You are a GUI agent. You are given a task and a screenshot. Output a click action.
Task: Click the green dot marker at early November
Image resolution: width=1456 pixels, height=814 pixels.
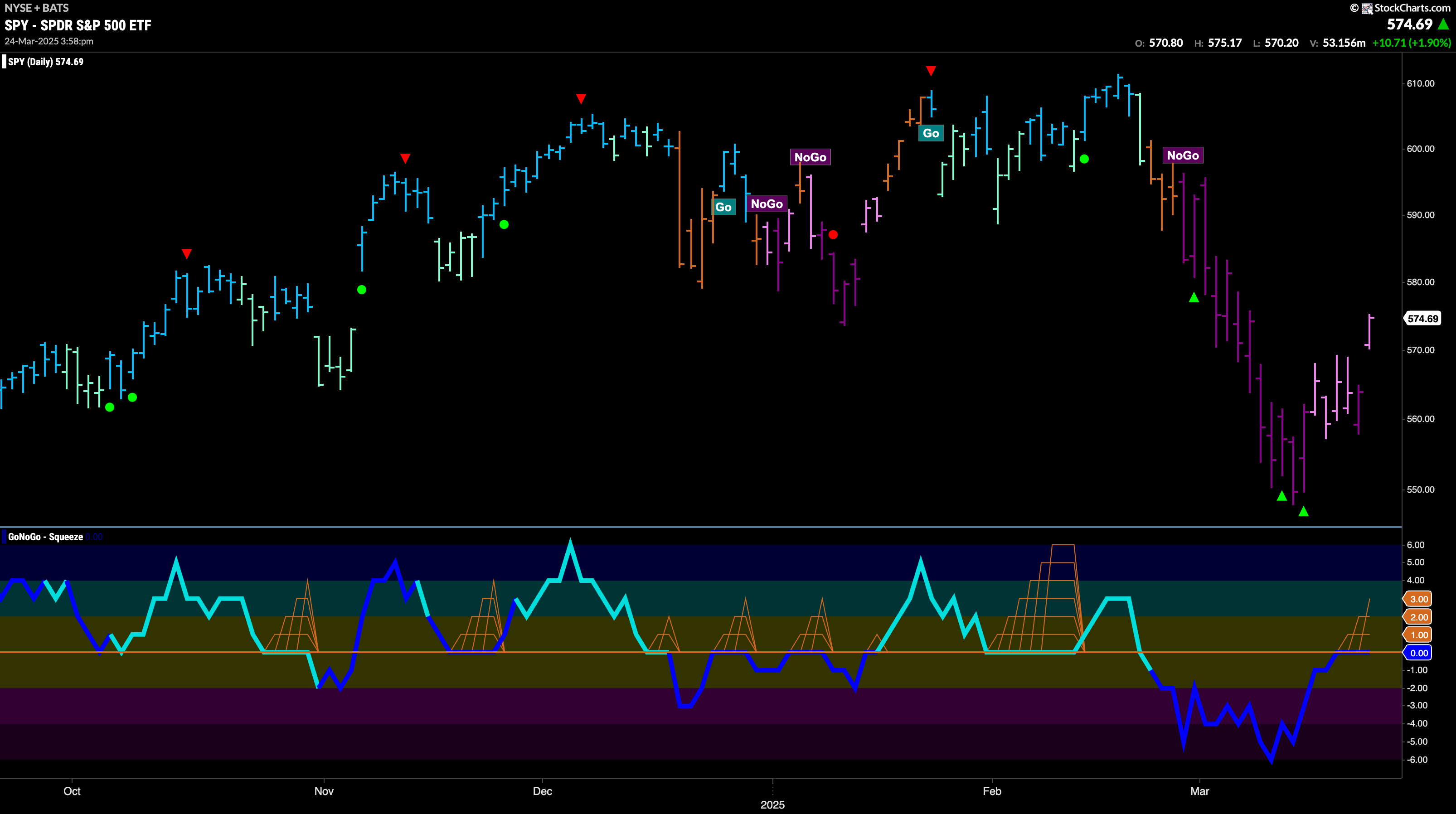point(362,290)
